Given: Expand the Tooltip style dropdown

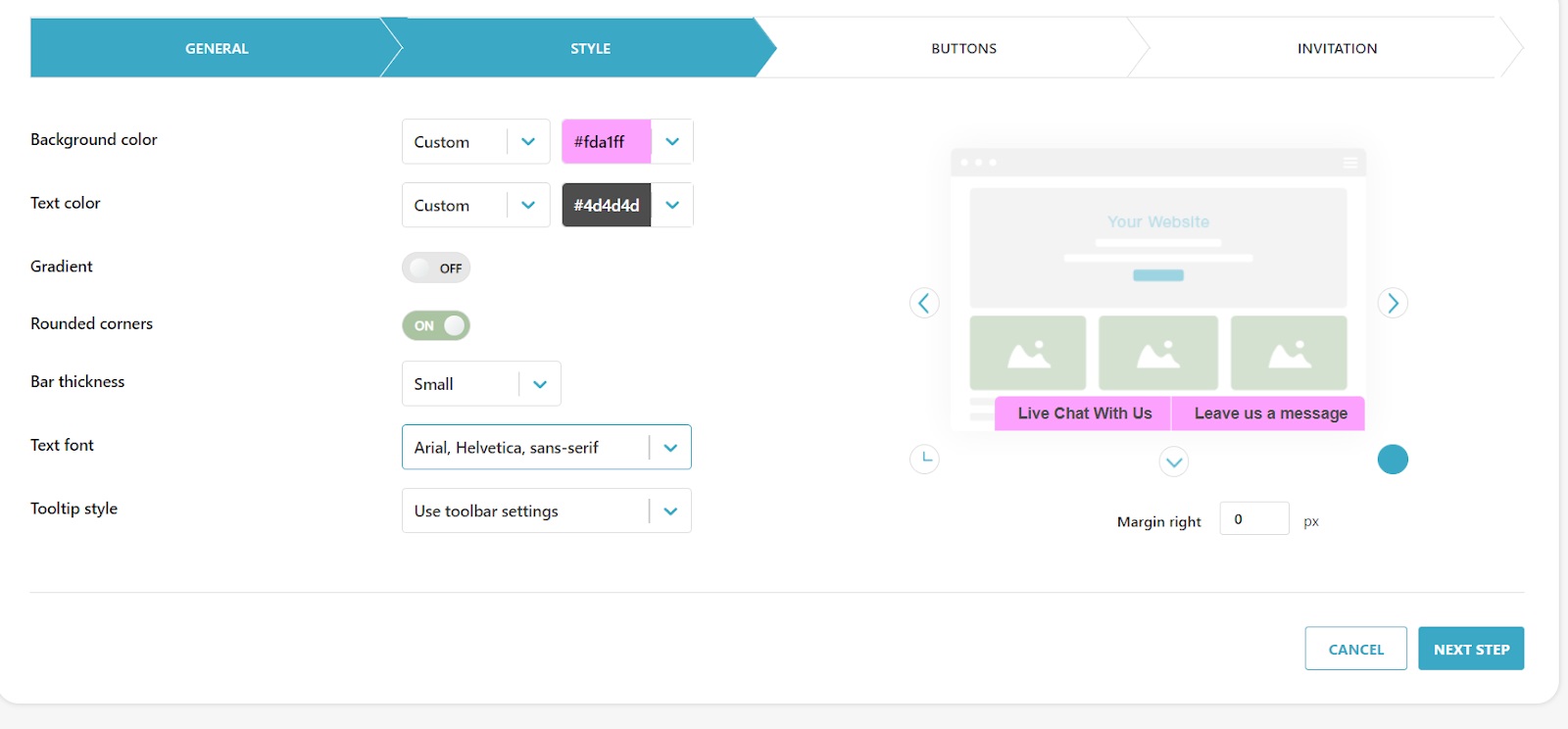Looking at the screenshot, I should pyautogui.click(x=546, y=511).
